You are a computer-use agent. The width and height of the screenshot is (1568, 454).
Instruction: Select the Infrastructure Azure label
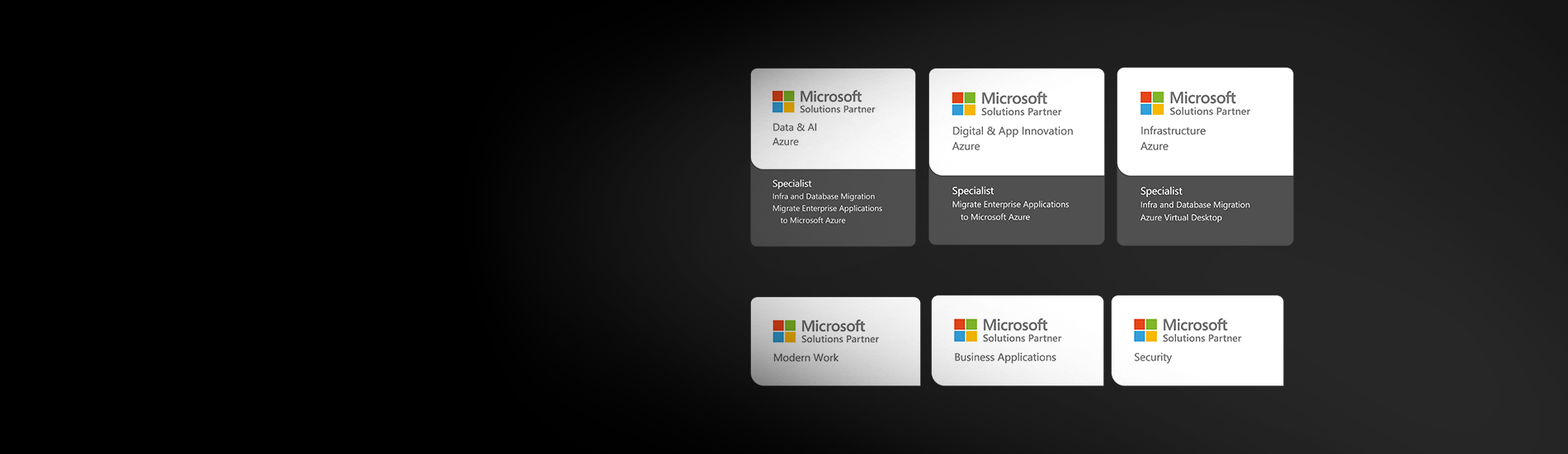(x=1173, y=139)
